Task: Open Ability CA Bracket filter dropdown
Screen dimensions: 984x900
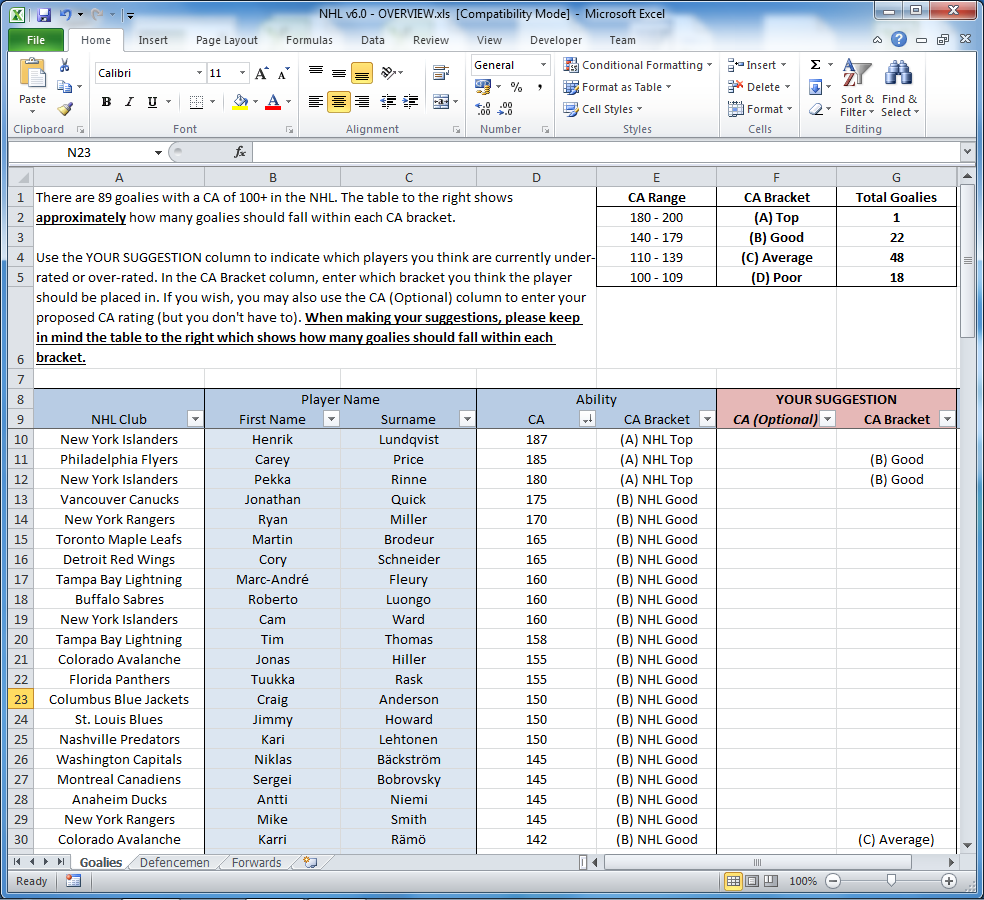Action: (x=707, y=419)
